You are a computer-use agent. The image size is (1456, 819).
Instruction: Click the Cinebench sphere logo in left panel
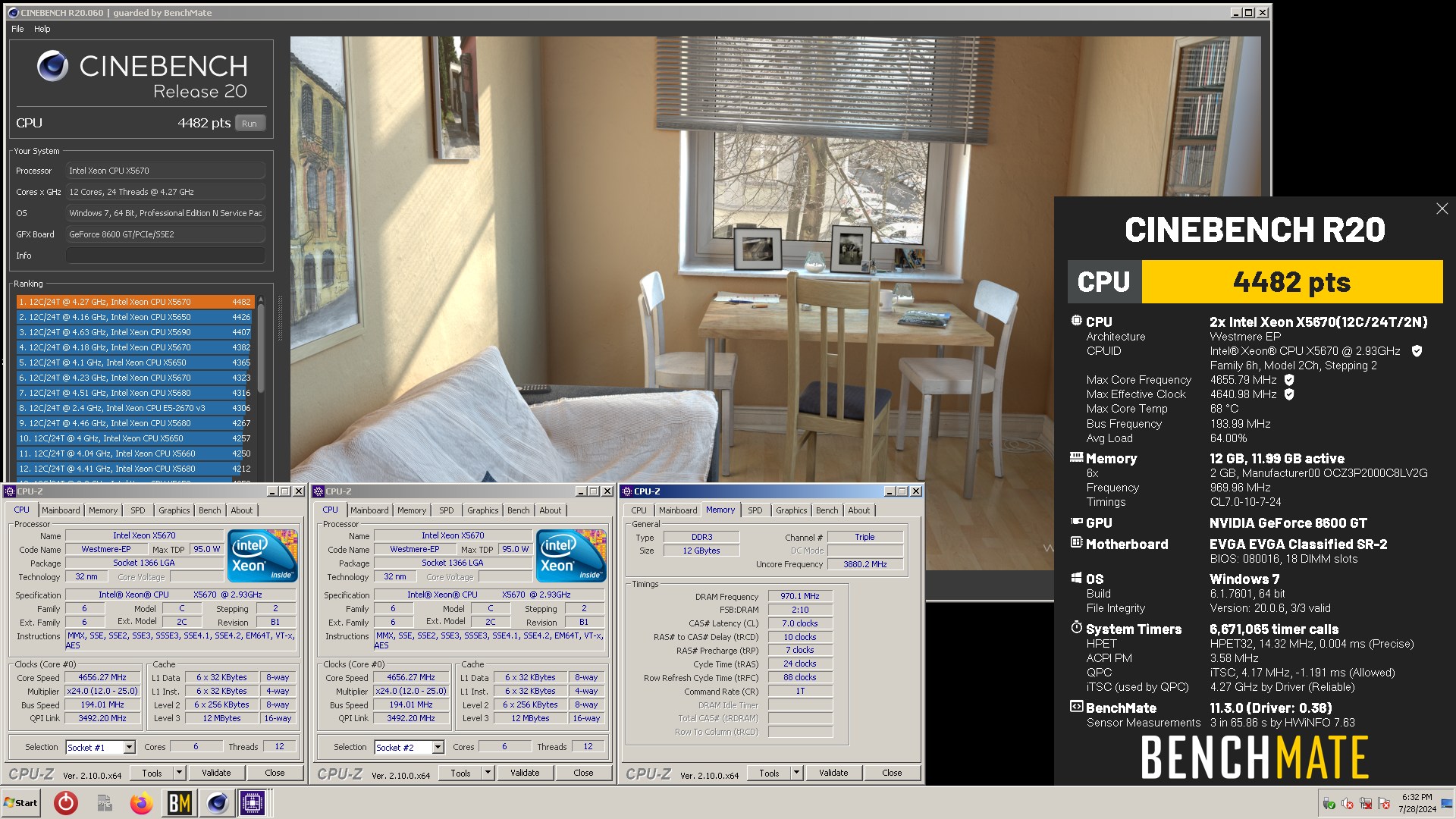[x=52, y=66]
